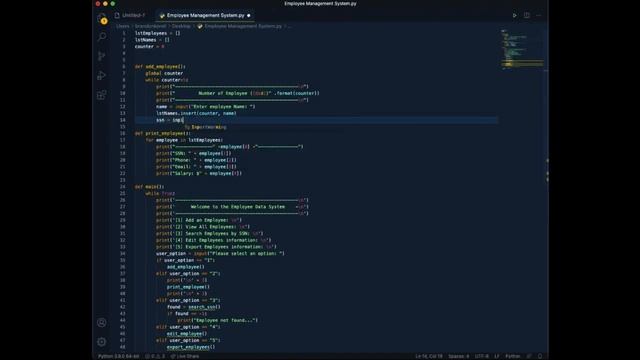Change the UTF-8 file encoding

(x=482, y=356)
